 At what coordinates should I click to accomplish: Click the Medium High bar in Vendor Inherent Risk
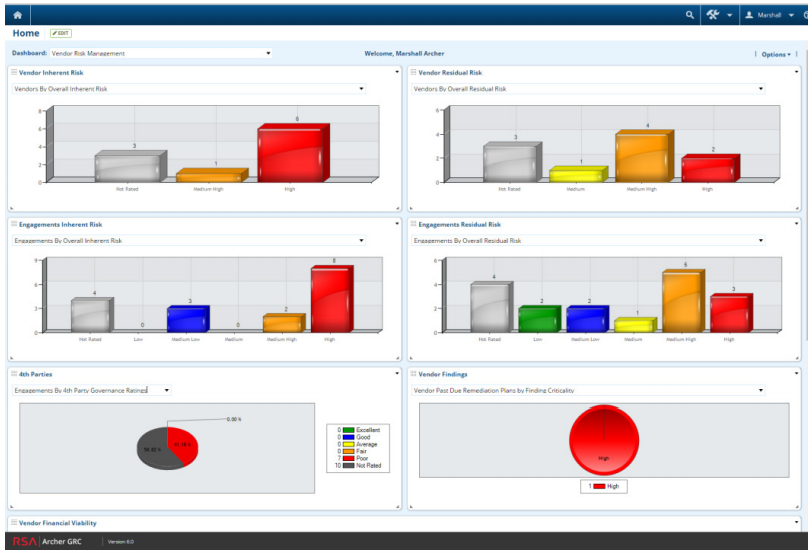pyautogui.click(x=211, y=176)
